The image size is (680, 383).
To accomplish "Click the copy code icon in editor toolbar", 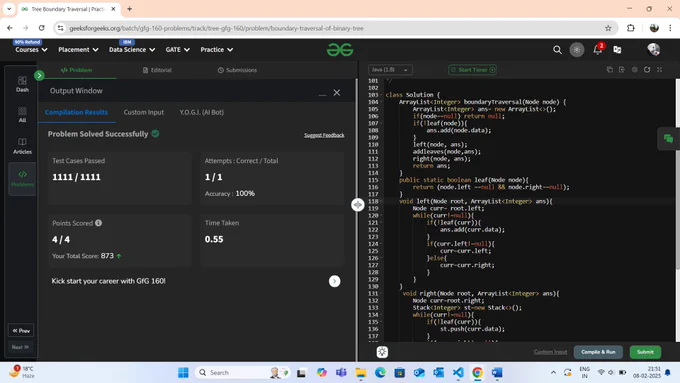I will click(x=610, y=69).
